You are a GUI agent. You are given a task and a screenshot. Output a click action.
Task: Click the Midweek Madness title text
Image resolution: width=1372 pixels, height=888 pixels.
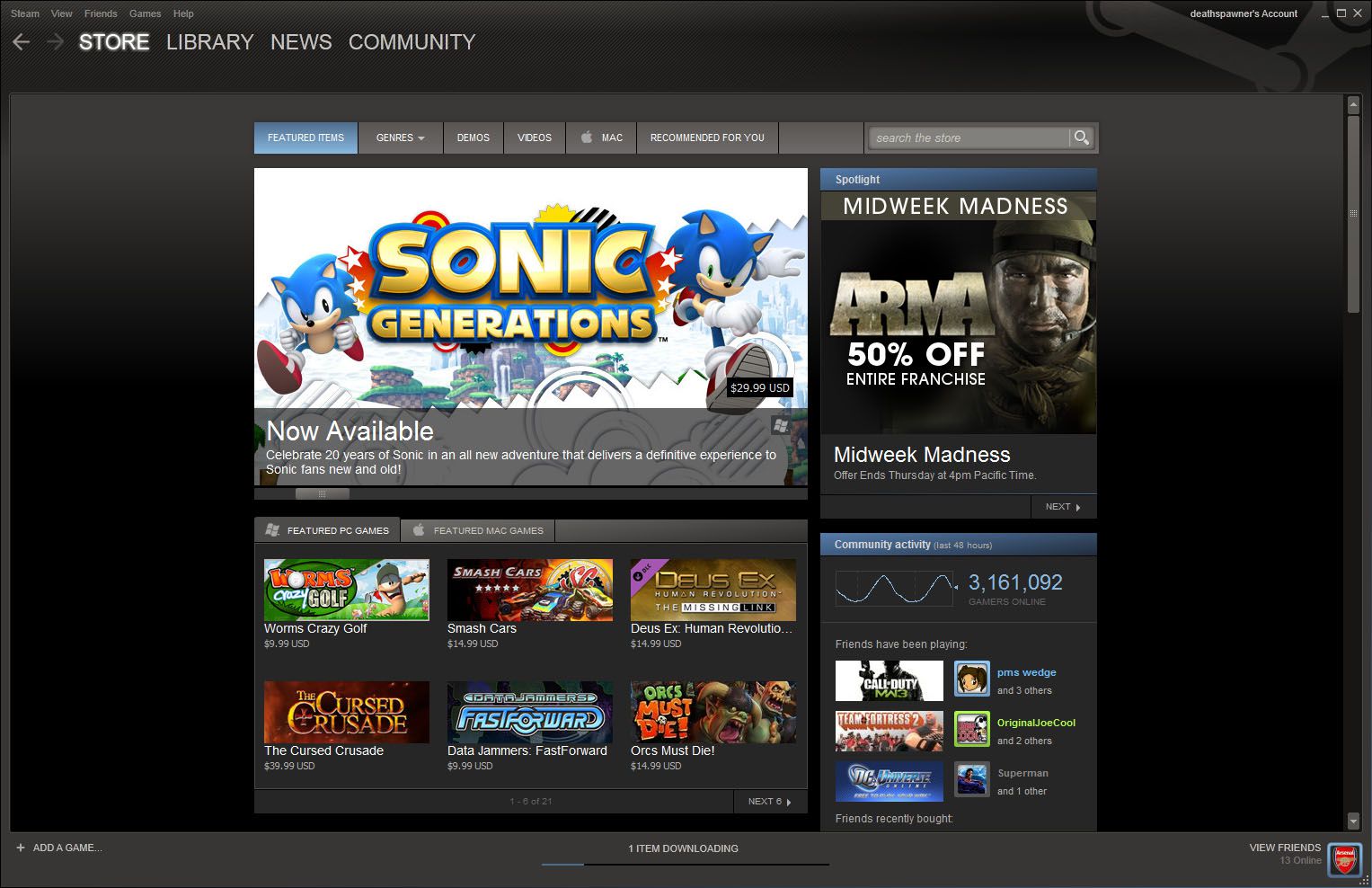point(922,455)
